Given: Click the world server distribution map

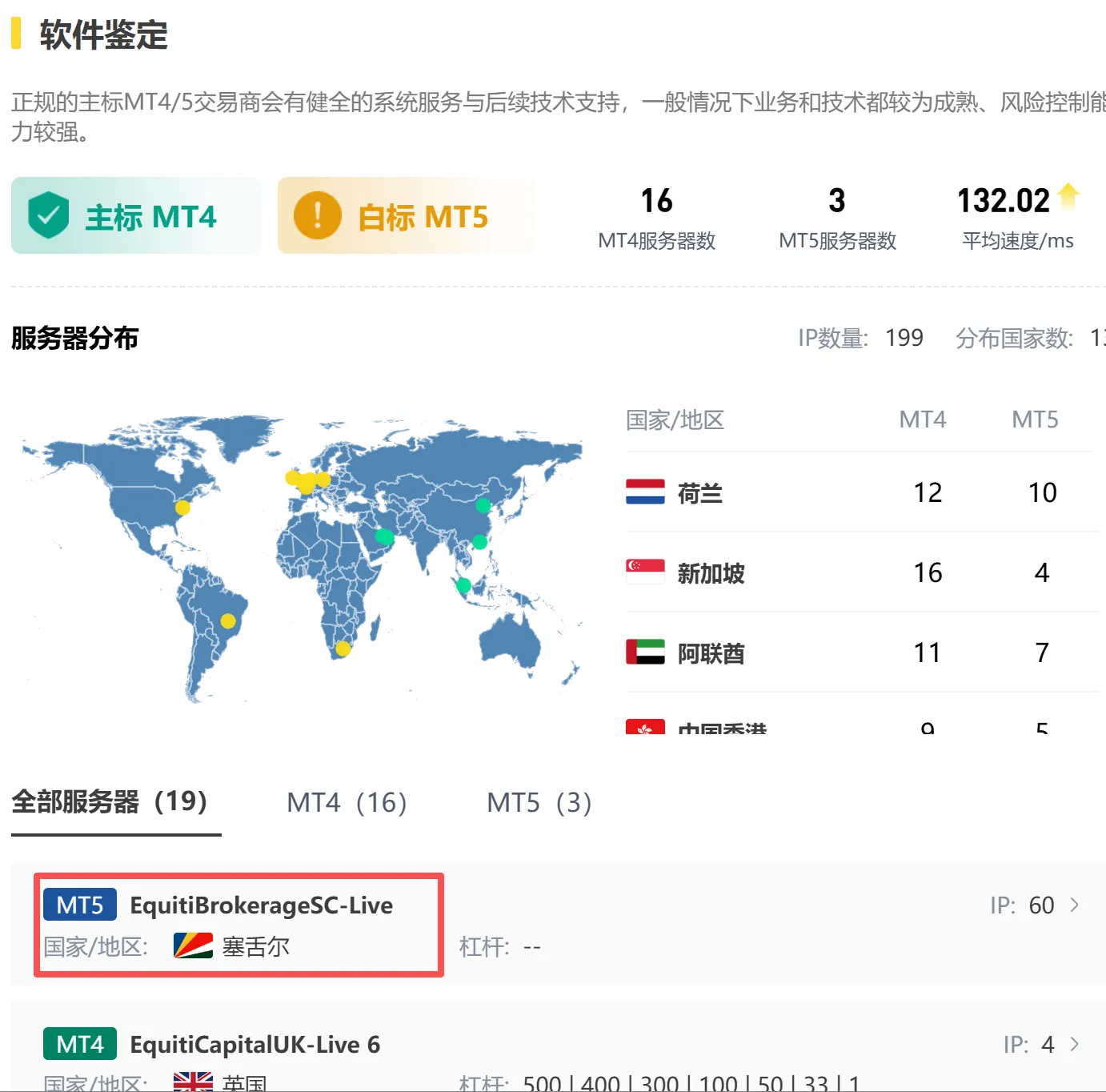Looking at the screenshot, I should coord(303,558).
